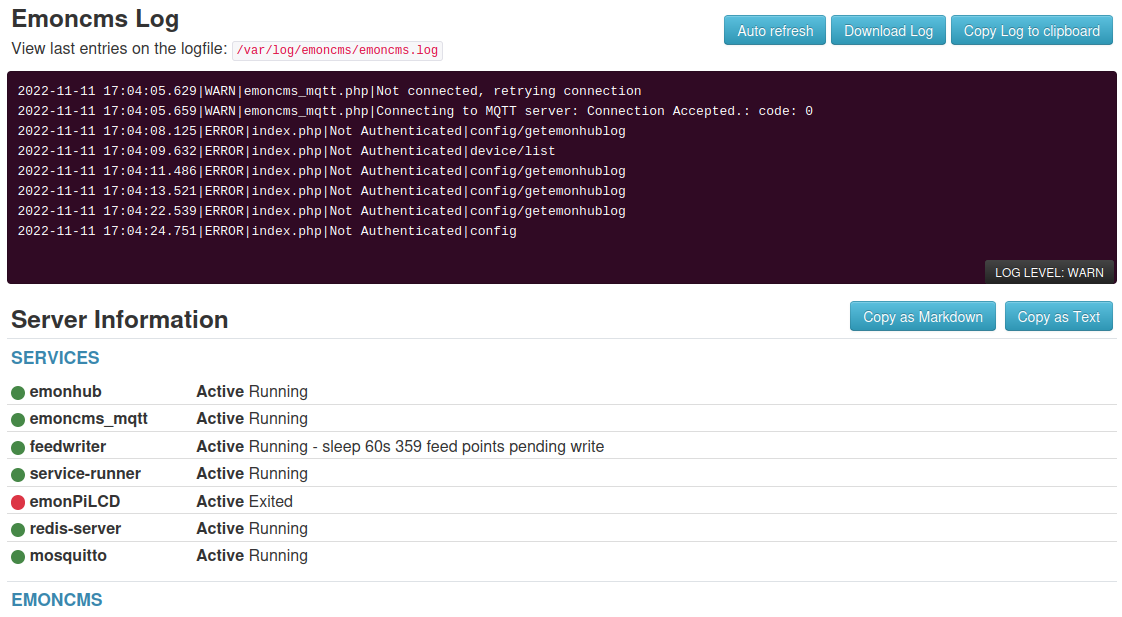The height and width of the screenshot is (617, 1122).
Task: Copy server information as Markdown
Action: pos(922,316)
